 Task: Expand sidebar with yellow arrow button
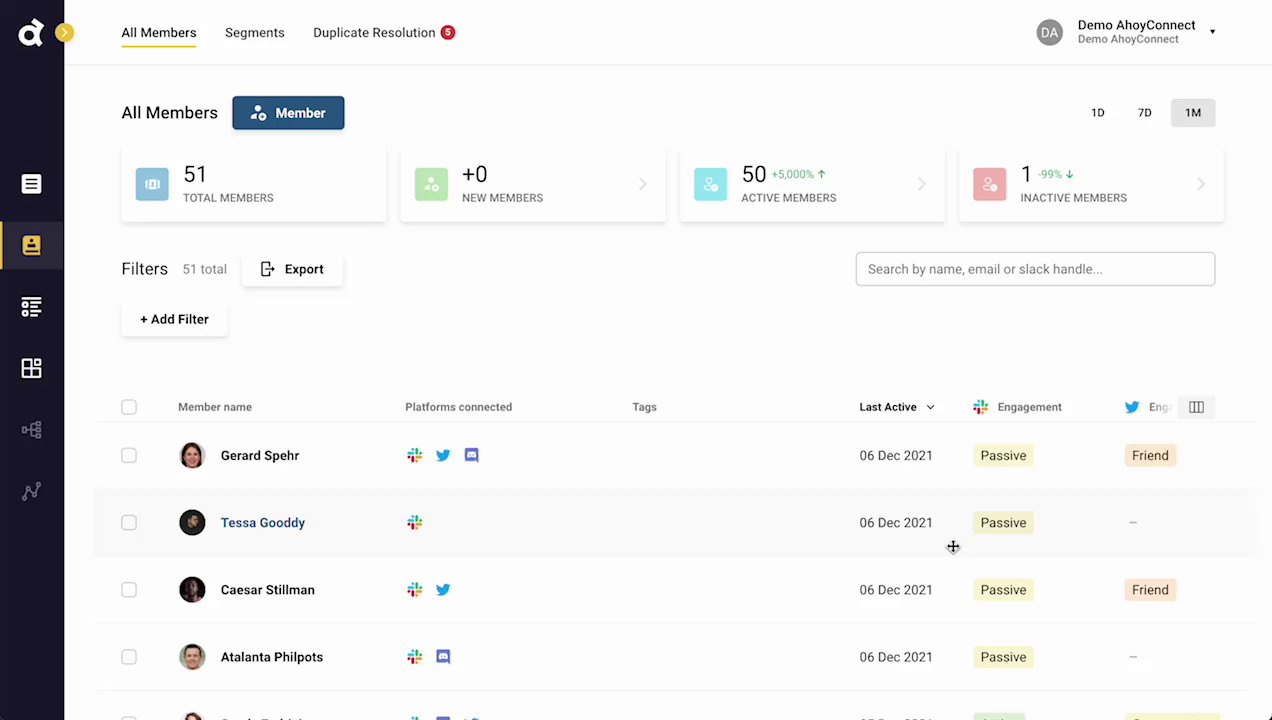coord(64,33)
